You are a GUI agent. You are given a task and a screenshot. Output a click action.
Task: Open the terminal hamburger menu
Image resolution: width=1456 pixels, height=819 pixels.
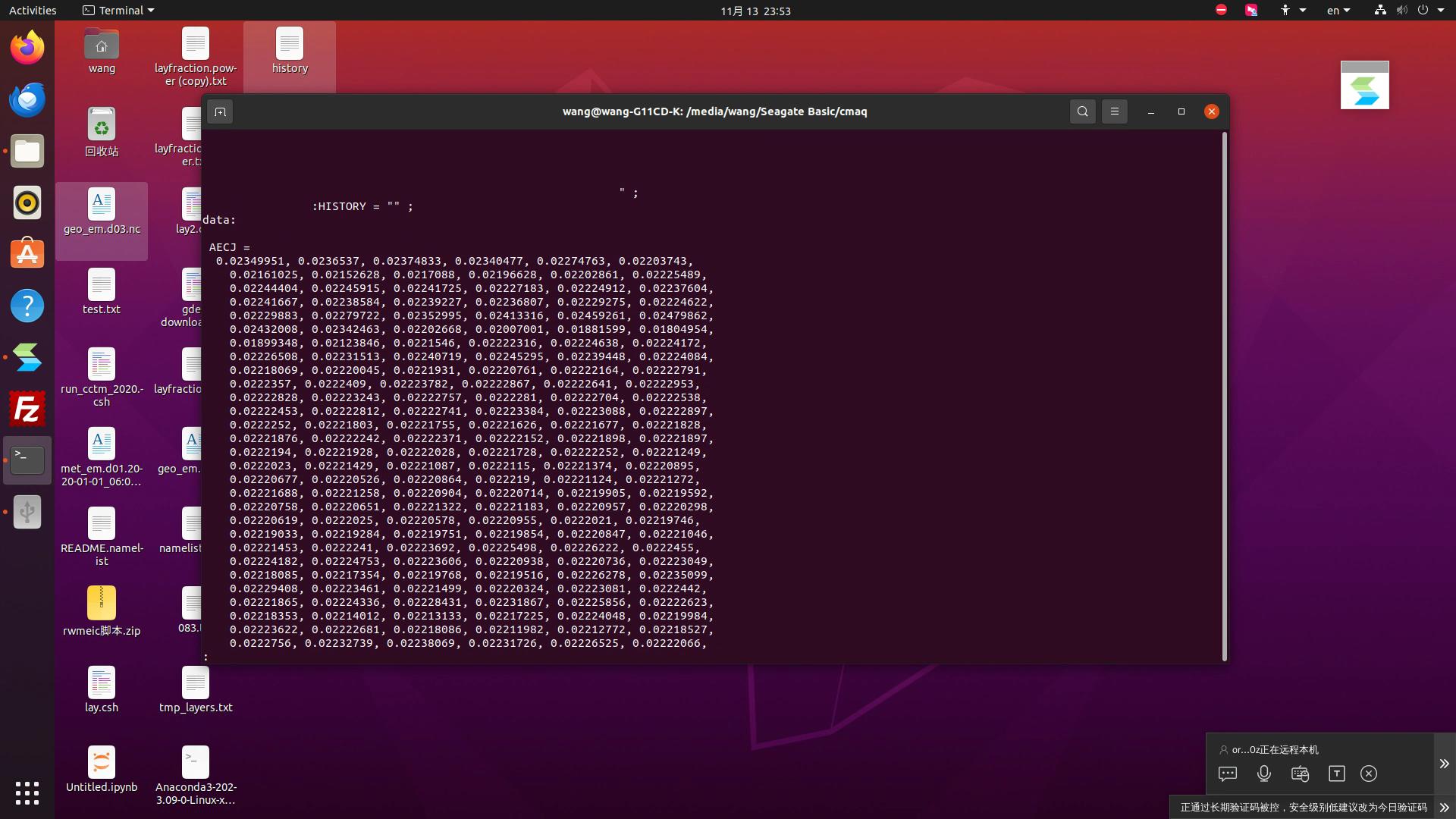pos(1114,111)
